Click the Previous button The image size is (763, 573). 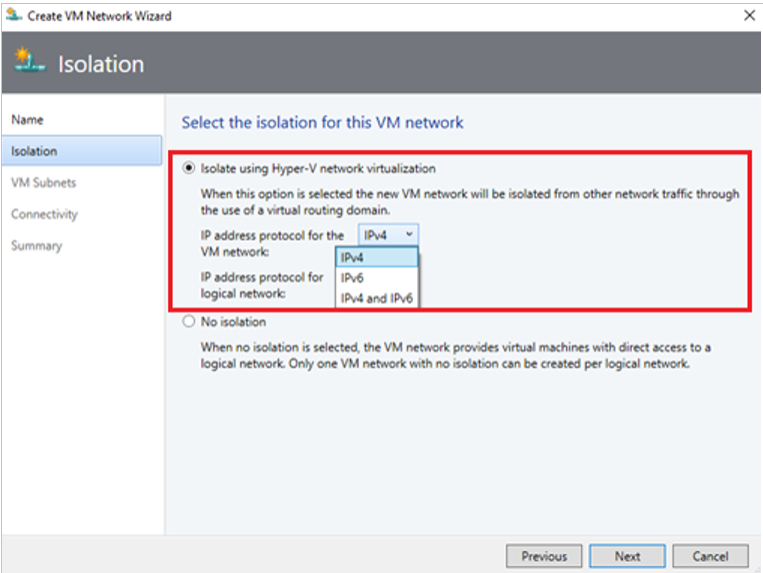click(544, 556)
